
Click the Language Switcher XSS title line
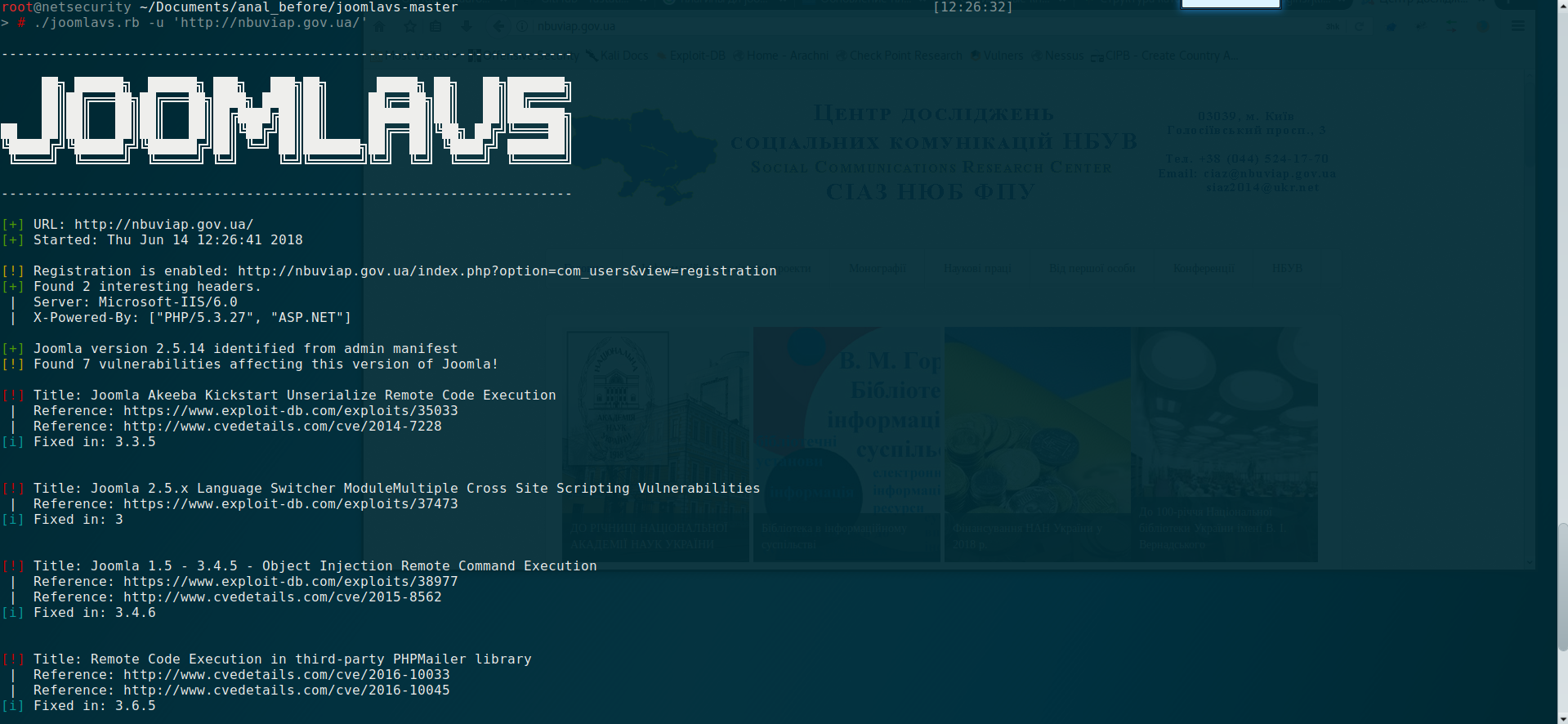click(396, 488)
